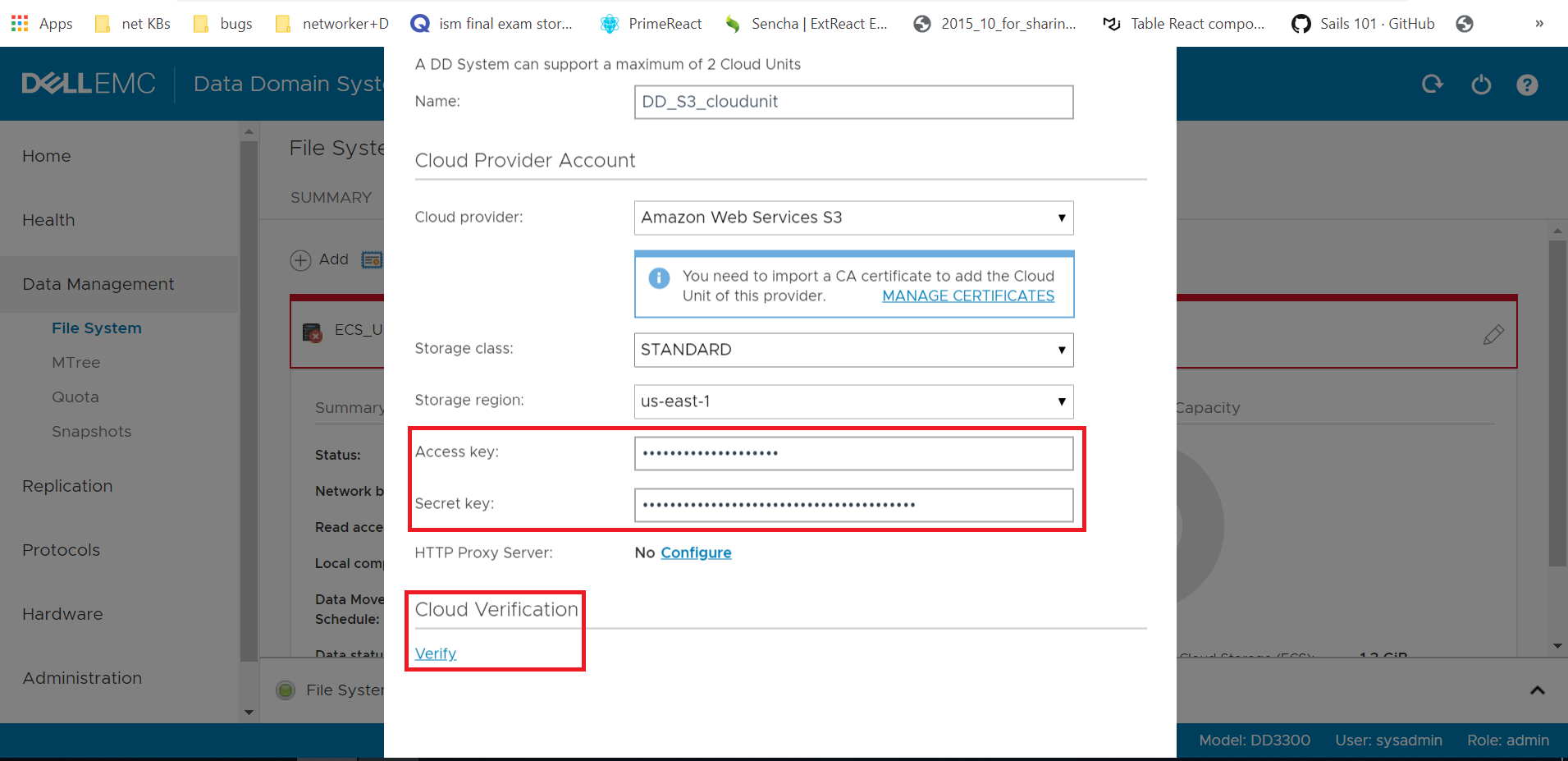Click the sidebar scrollbar up arrow
This screenshot has height=761, width=1568.
[249, 131]
